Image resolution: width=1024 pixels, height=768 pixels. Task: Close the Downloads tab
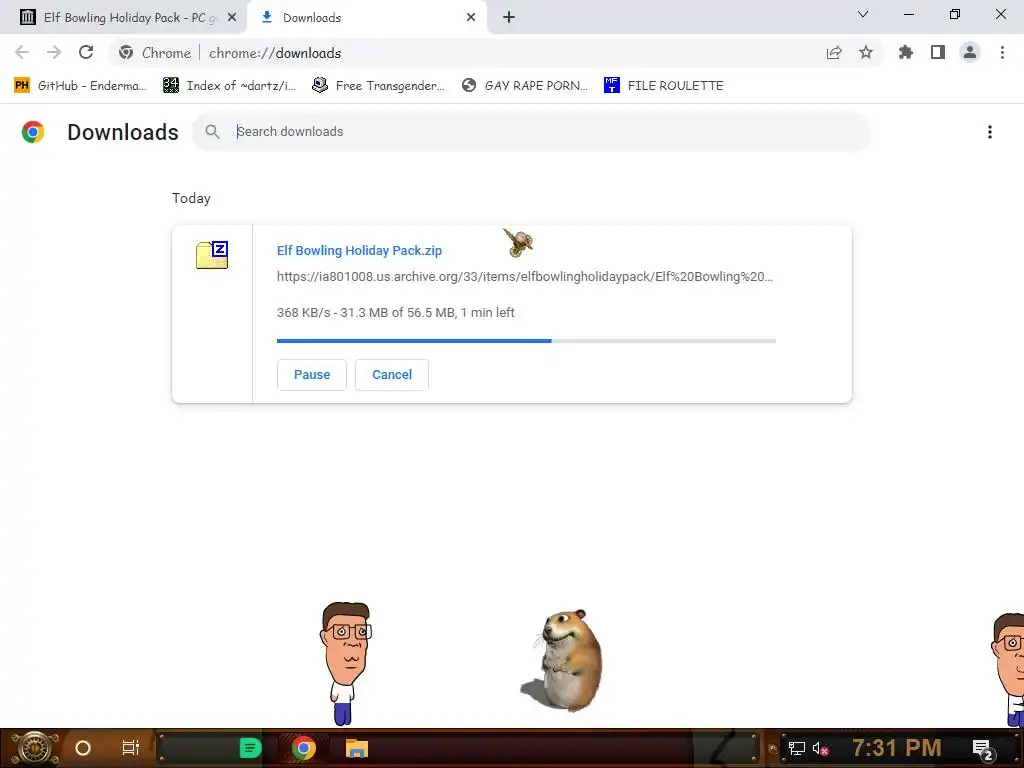point(471,18)
